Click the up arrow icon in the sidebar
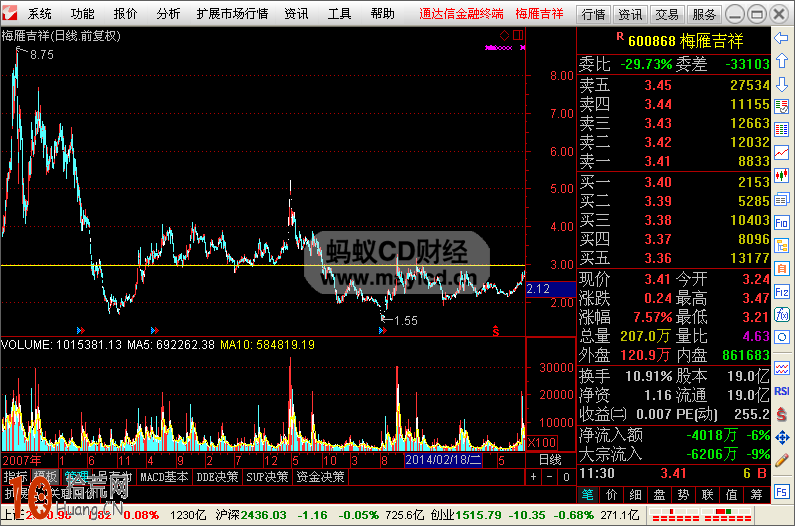The width and height of the screenshot is (795, 526). [x=781, y=61]
